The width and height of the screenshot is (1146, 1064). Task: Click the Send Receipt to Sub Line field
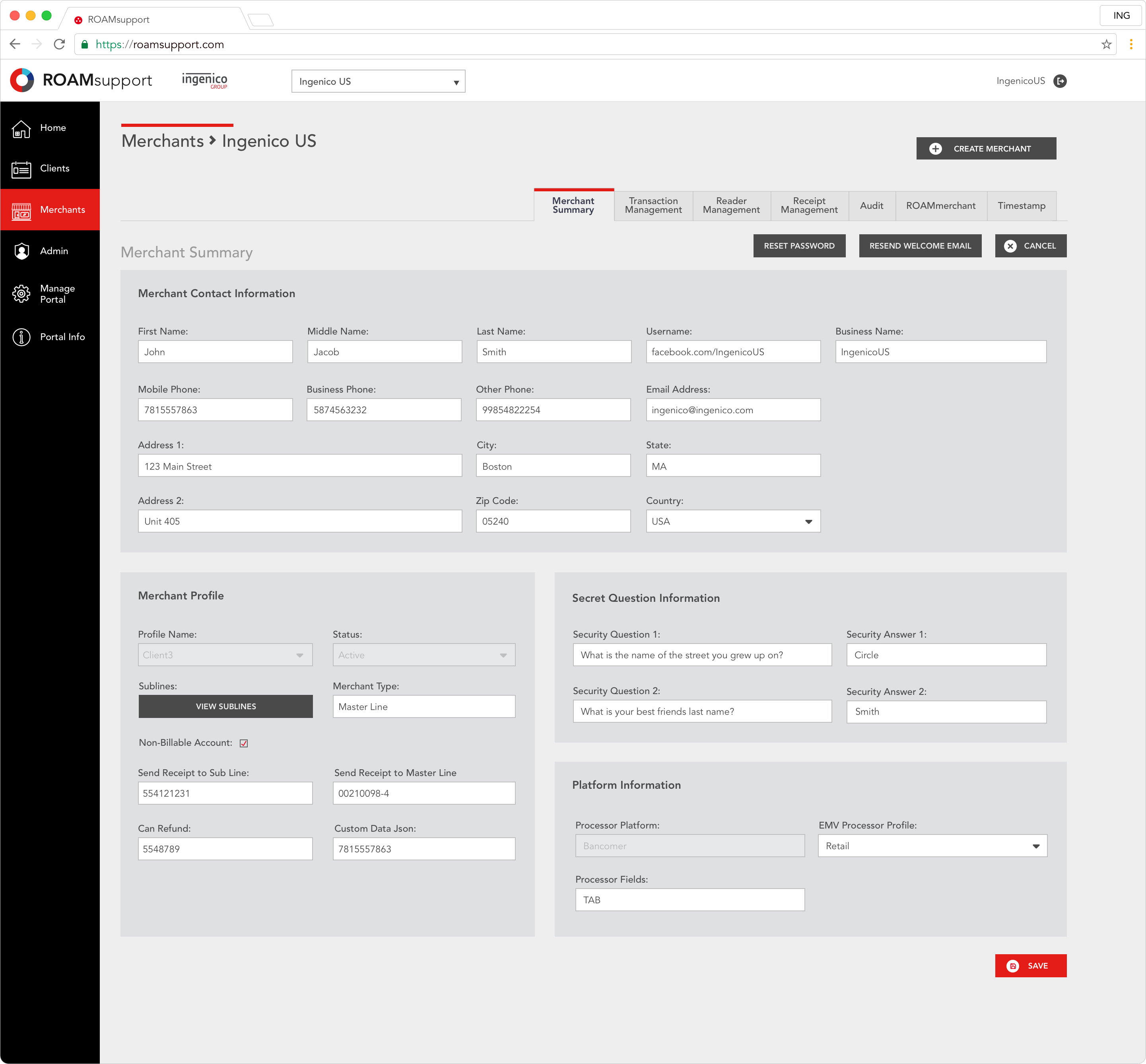click(x=225, y=793)
